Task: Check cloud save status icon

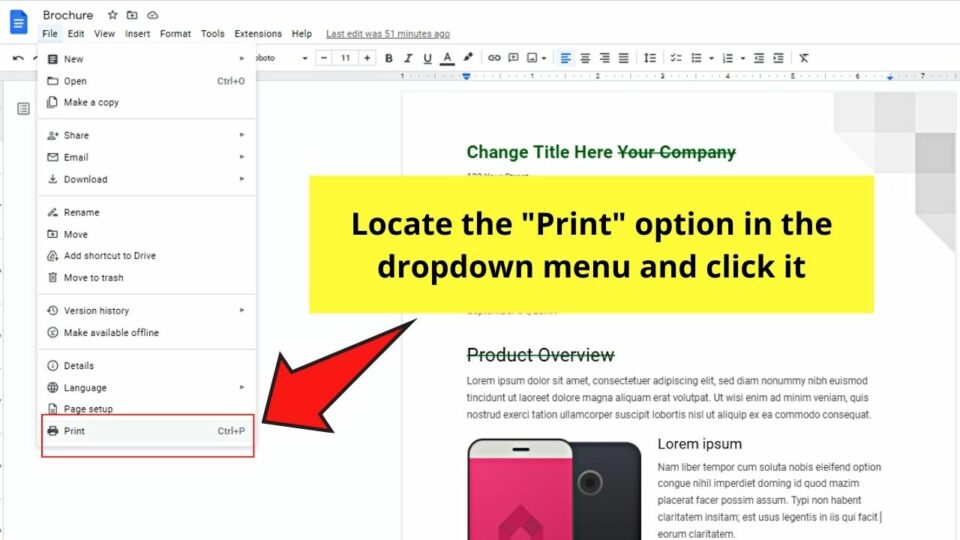Action: (152, 15)
